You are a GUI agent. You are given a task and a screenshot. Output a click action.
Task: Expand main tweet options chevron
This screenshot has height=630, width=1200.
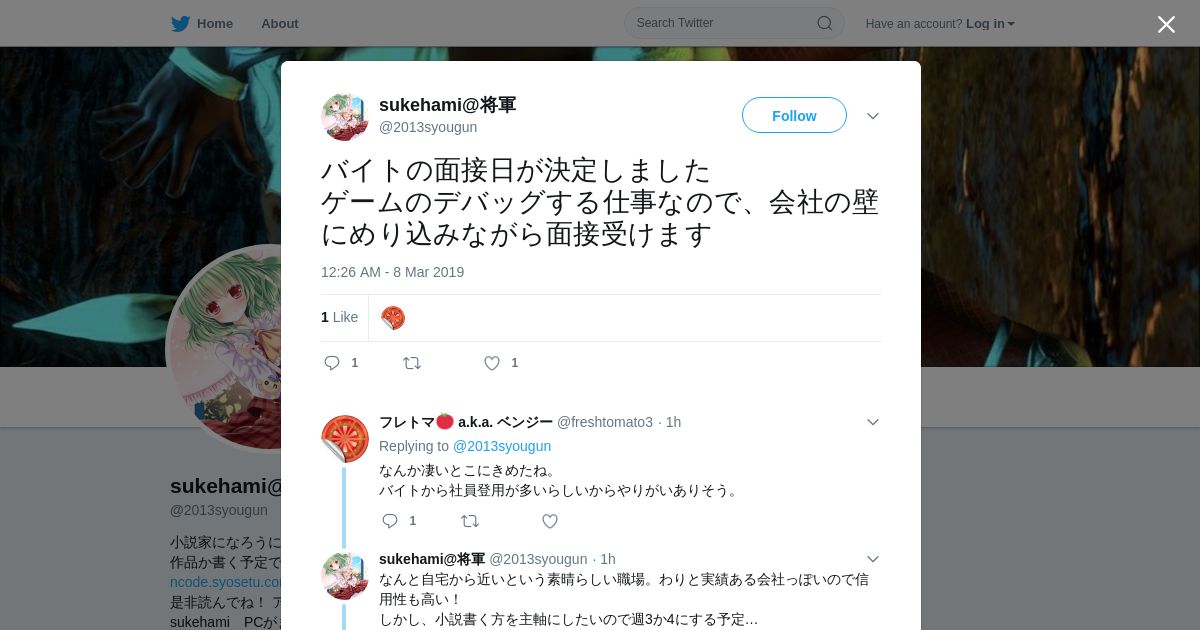tap(873, 116)
